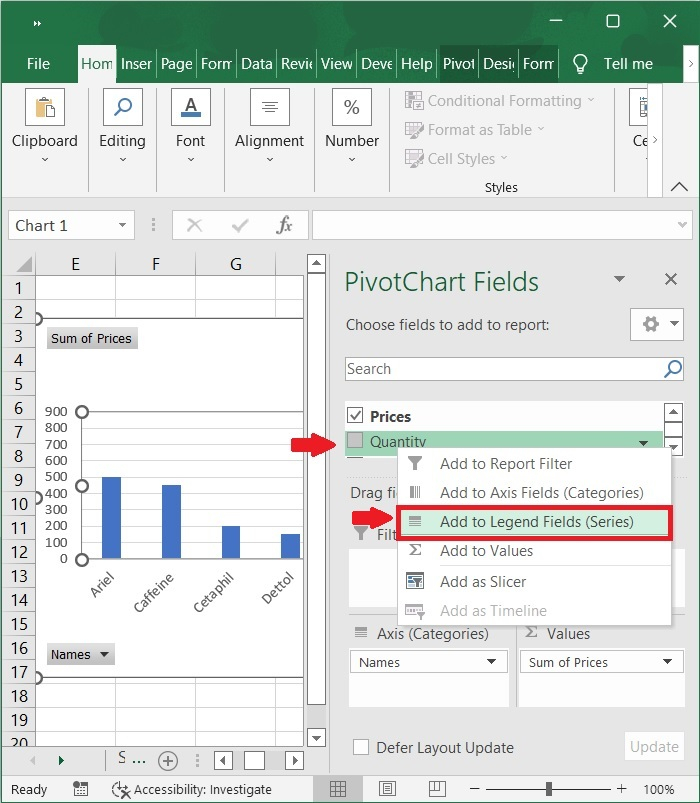Close the PivotChart Fields pane
The height and width of the screenshot is (803, 700).
(671, 279)
